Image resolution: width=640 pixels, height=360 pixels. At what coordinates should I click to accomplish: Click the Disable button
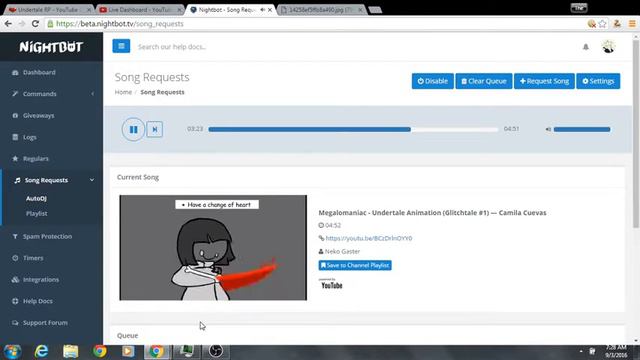pos(433,81)
